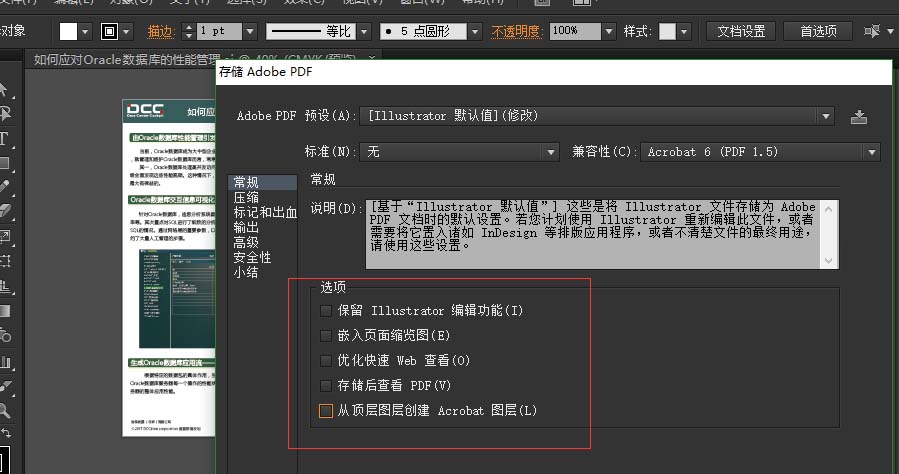Open the opacity 100% dropdown arrow
The image size is (899, 474).
point(609,32)
